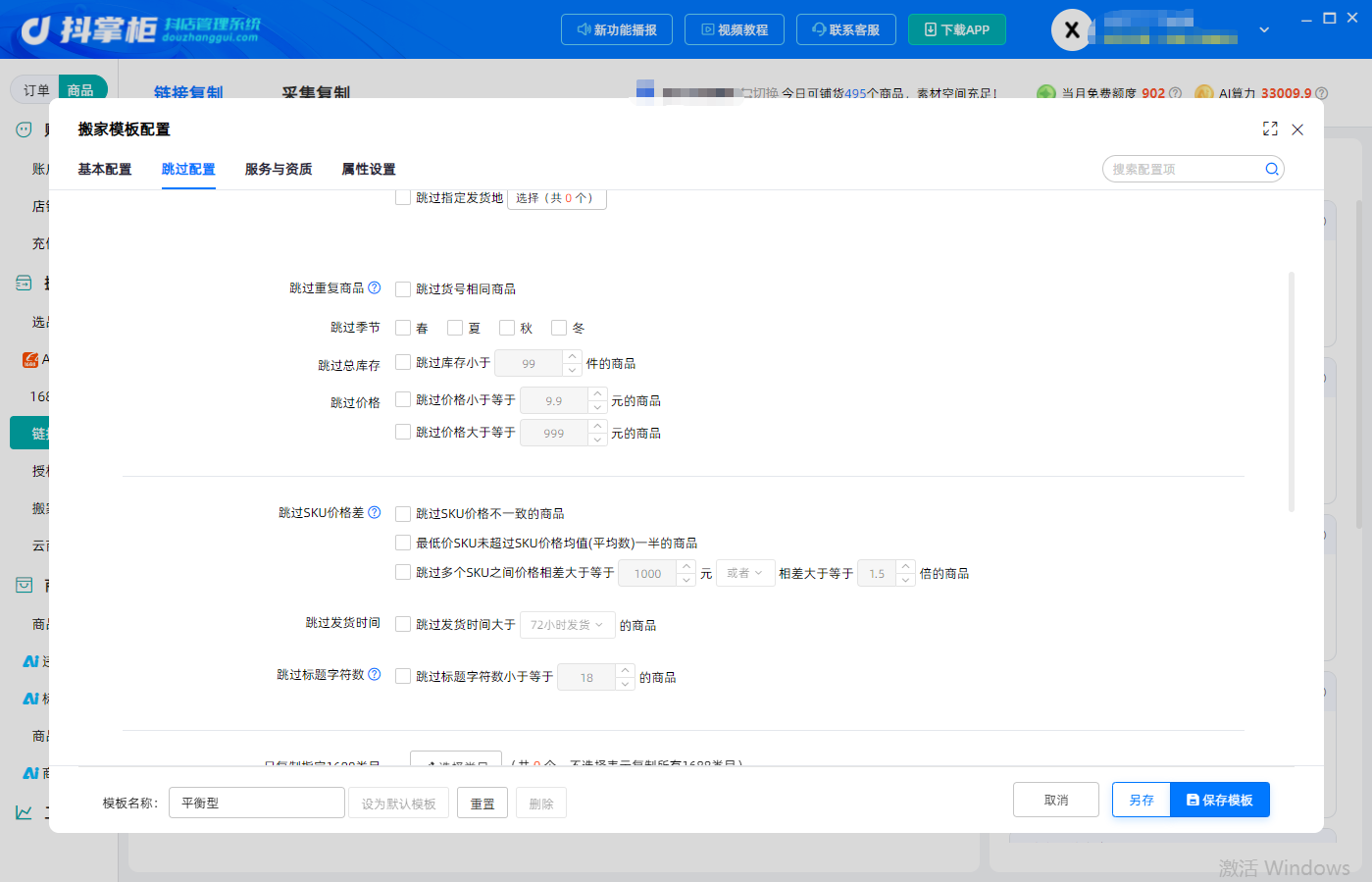Click the 保存模板 button
The height and width of the screenshot is (882, 1372).
tap(1220, 800)
